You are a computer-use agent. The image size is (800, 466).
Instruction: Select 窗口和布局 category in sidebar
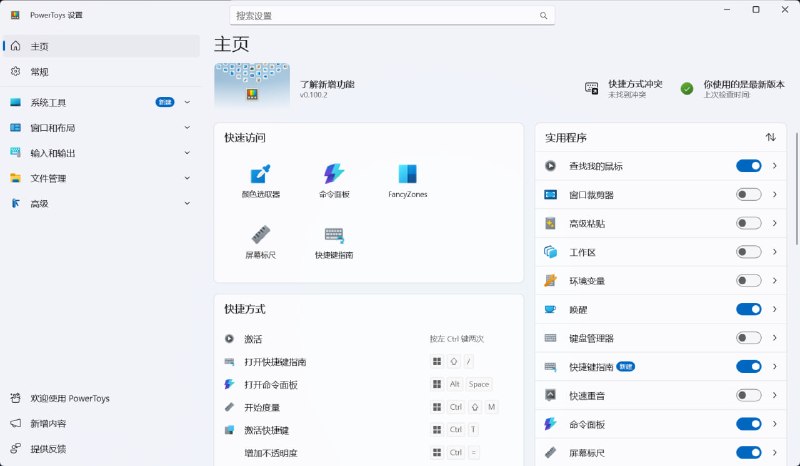101,128
